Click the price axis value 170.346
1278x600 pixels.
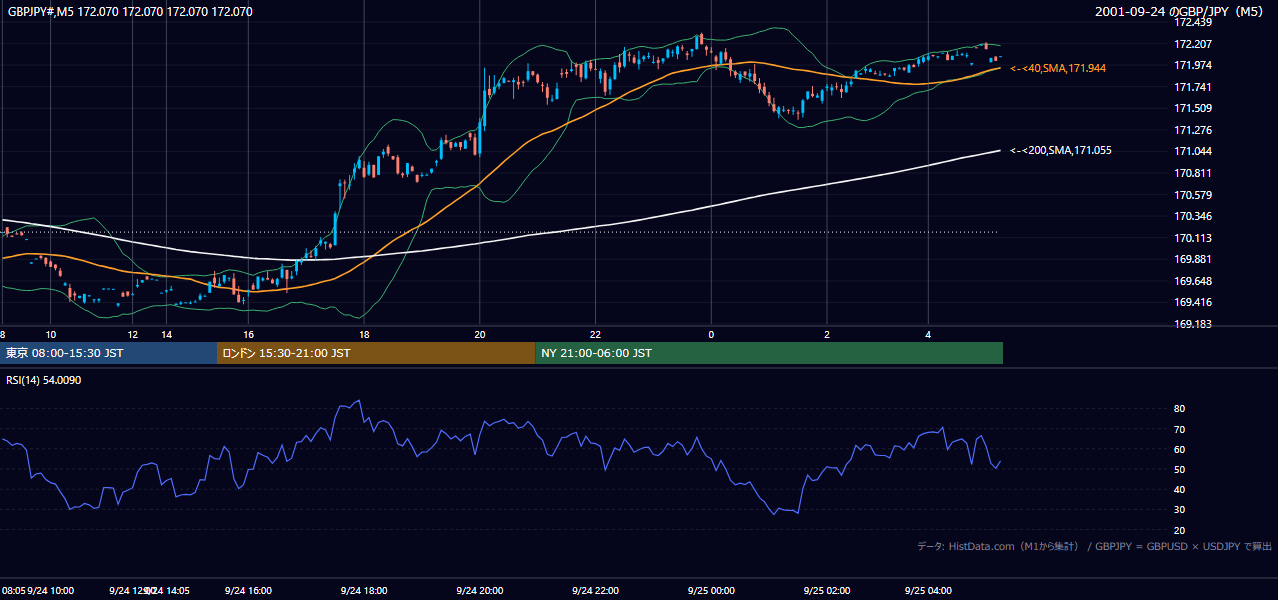click(1193, 216)
